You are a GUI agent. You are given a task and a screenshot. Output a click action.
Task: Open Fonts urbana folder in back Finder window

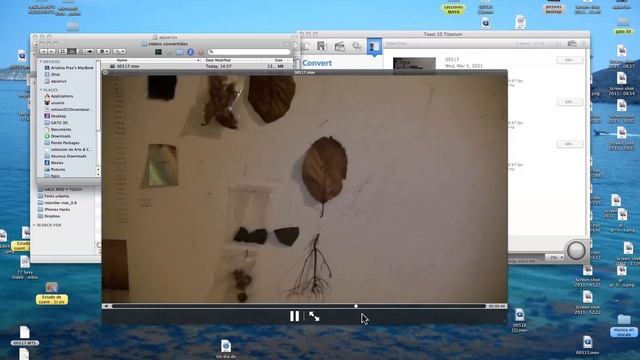[53, 196]
